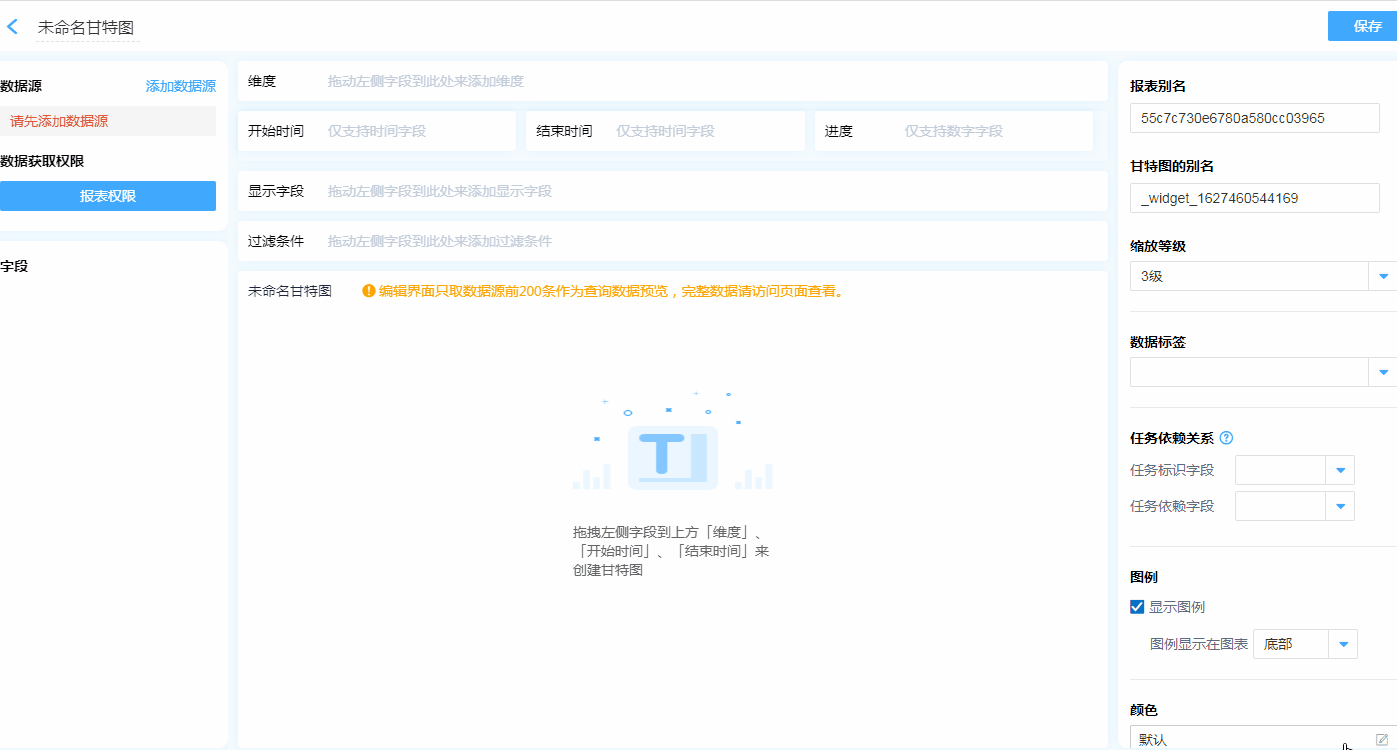The image size is (1397, 750).
Task: Click the back arrow icon
Action: 13,27
